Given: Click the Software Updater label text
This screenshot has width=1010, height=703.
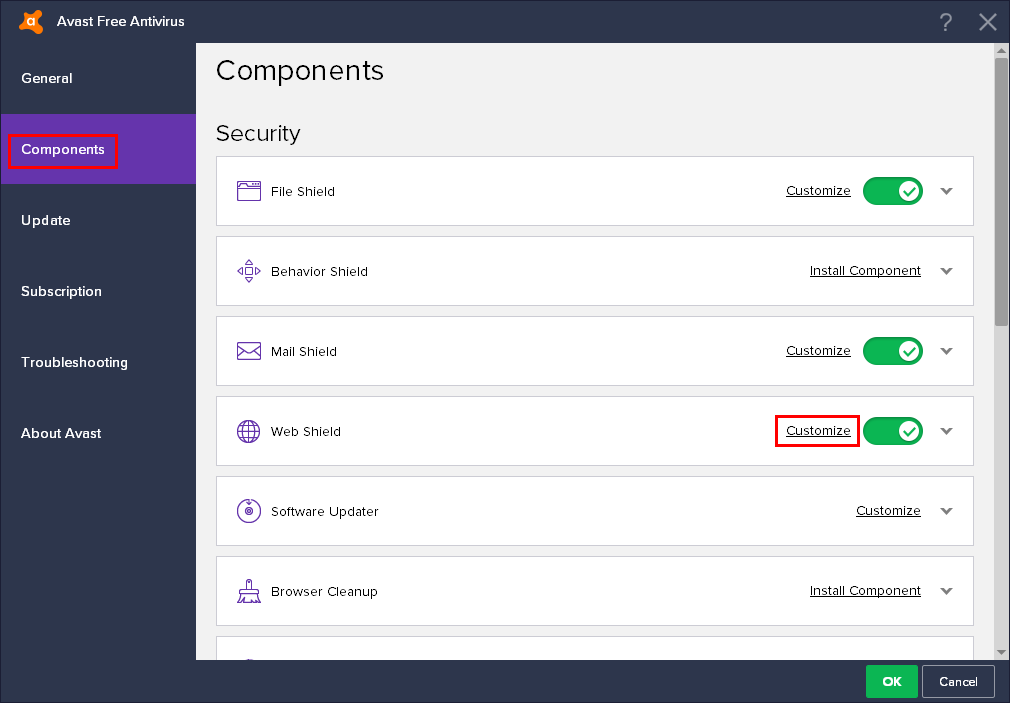Looking at the screenshot, I should (x=325, y=511).
